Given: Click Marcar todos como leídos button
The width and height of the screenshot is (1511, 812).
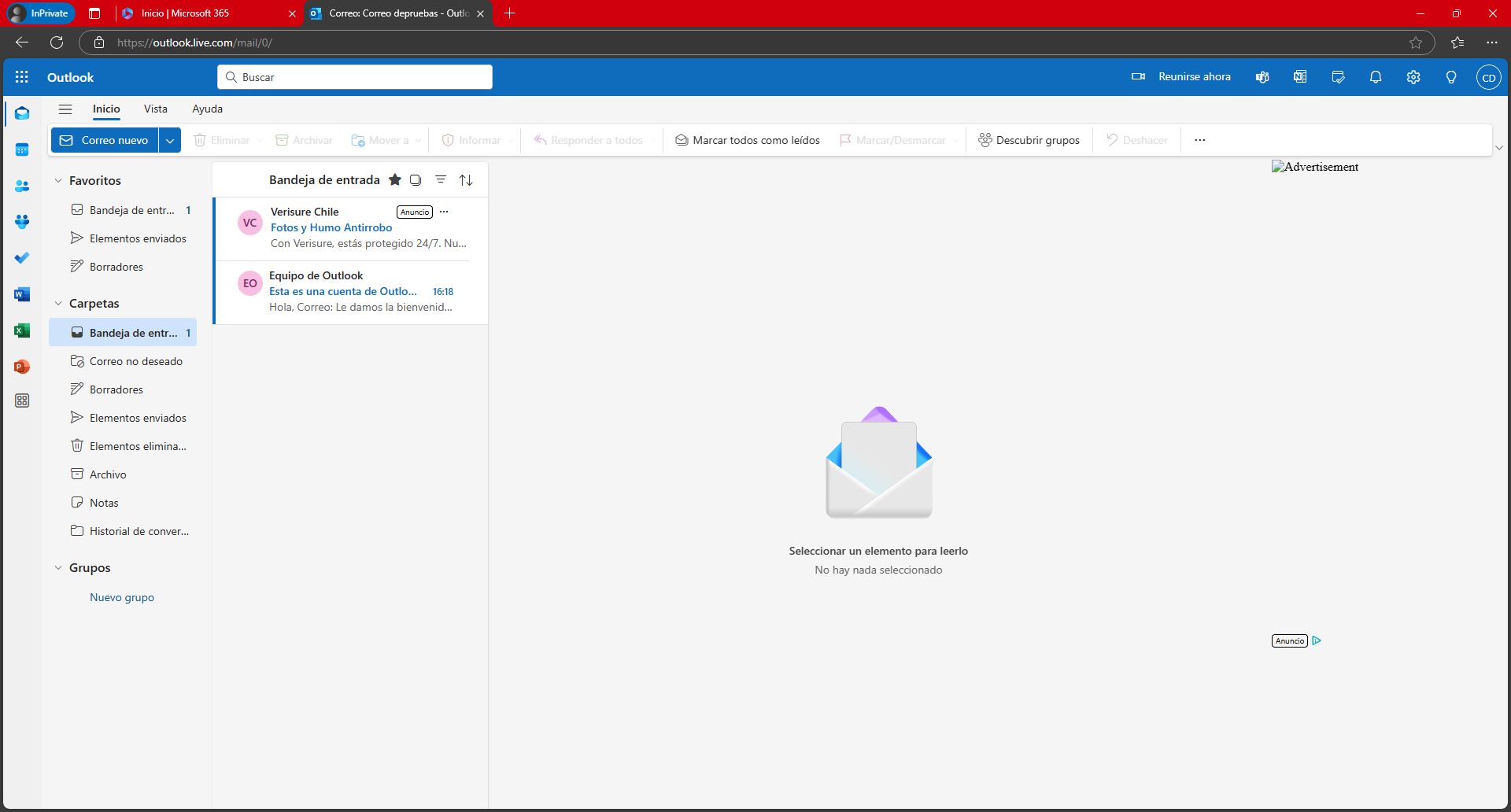Looking at the screenshot, I should (x=747, y=140).
